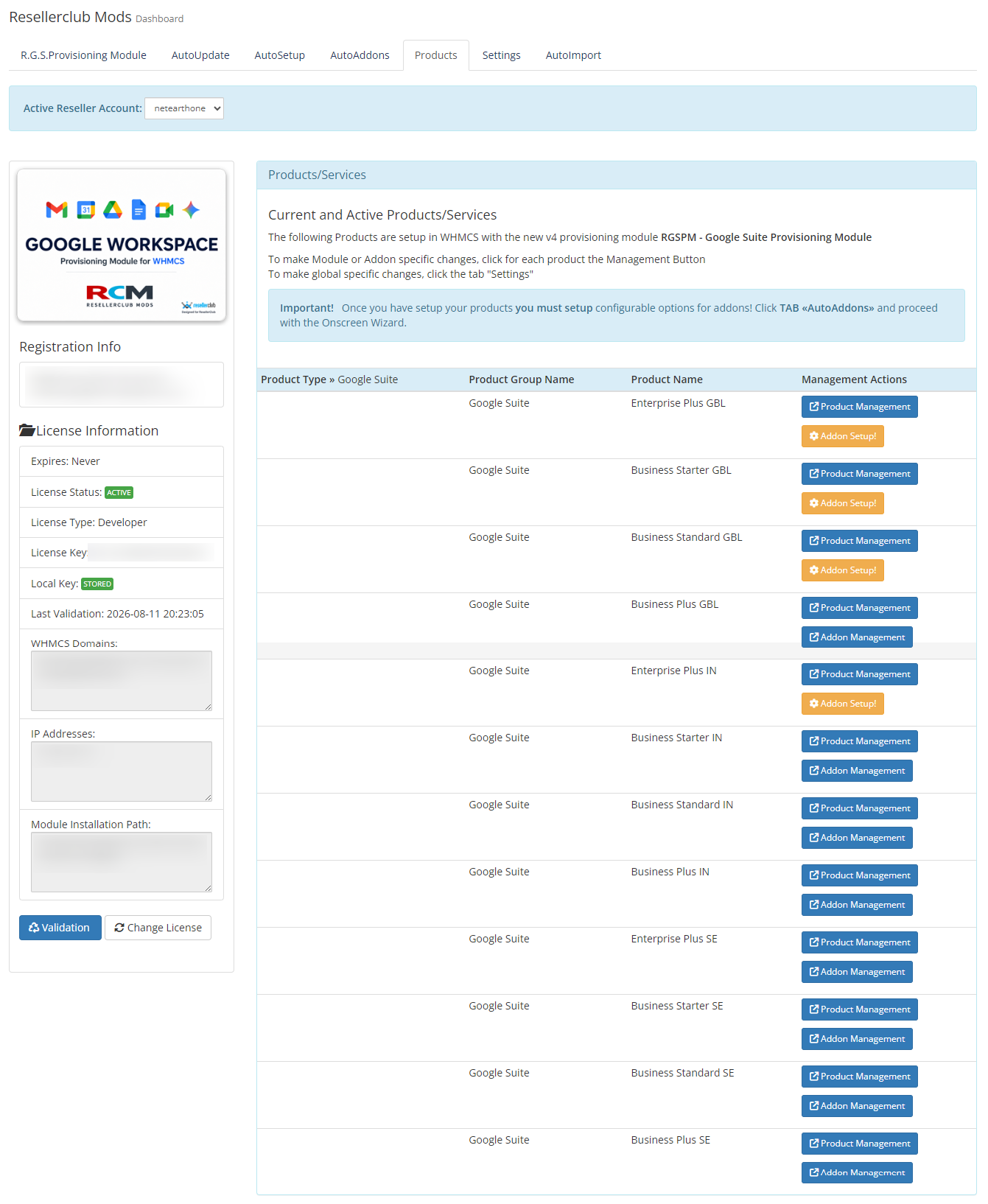The image size is (988, 1204).
Task: Switch to the AutoUpdate tab
Action: [x=200, y=55]
